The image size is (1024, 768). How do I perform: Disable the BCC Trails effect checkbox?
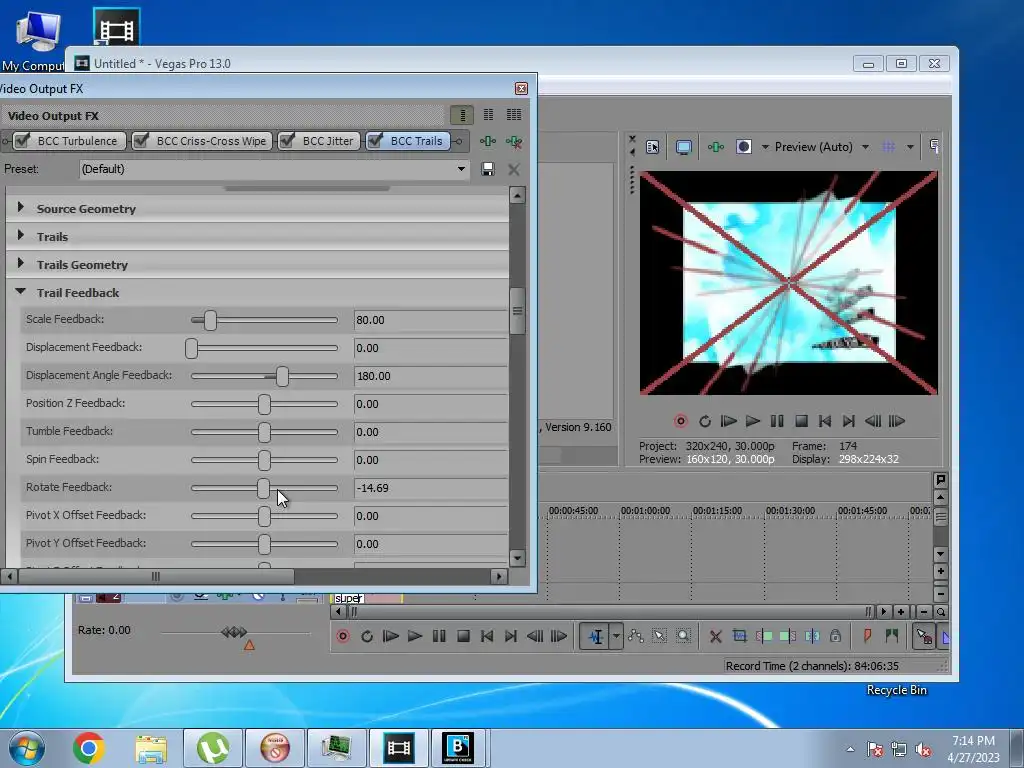click(375, 140)
